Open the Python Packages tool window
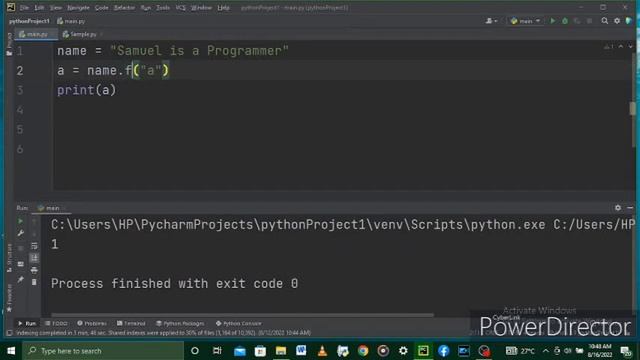 (180, 323)
